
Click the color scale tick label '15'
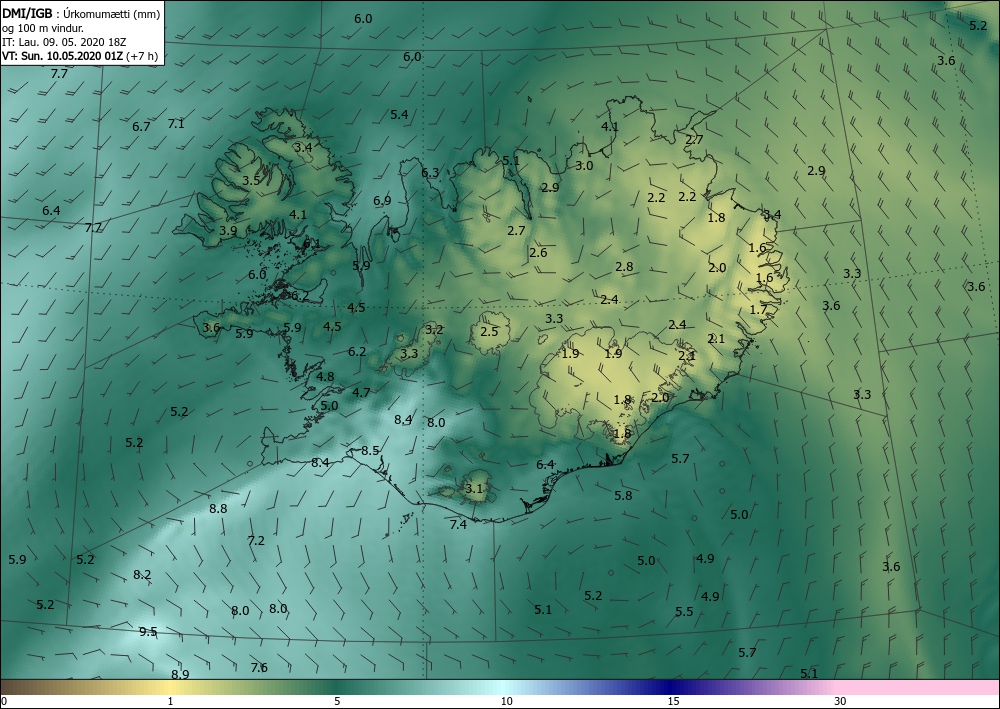[673, 701]
